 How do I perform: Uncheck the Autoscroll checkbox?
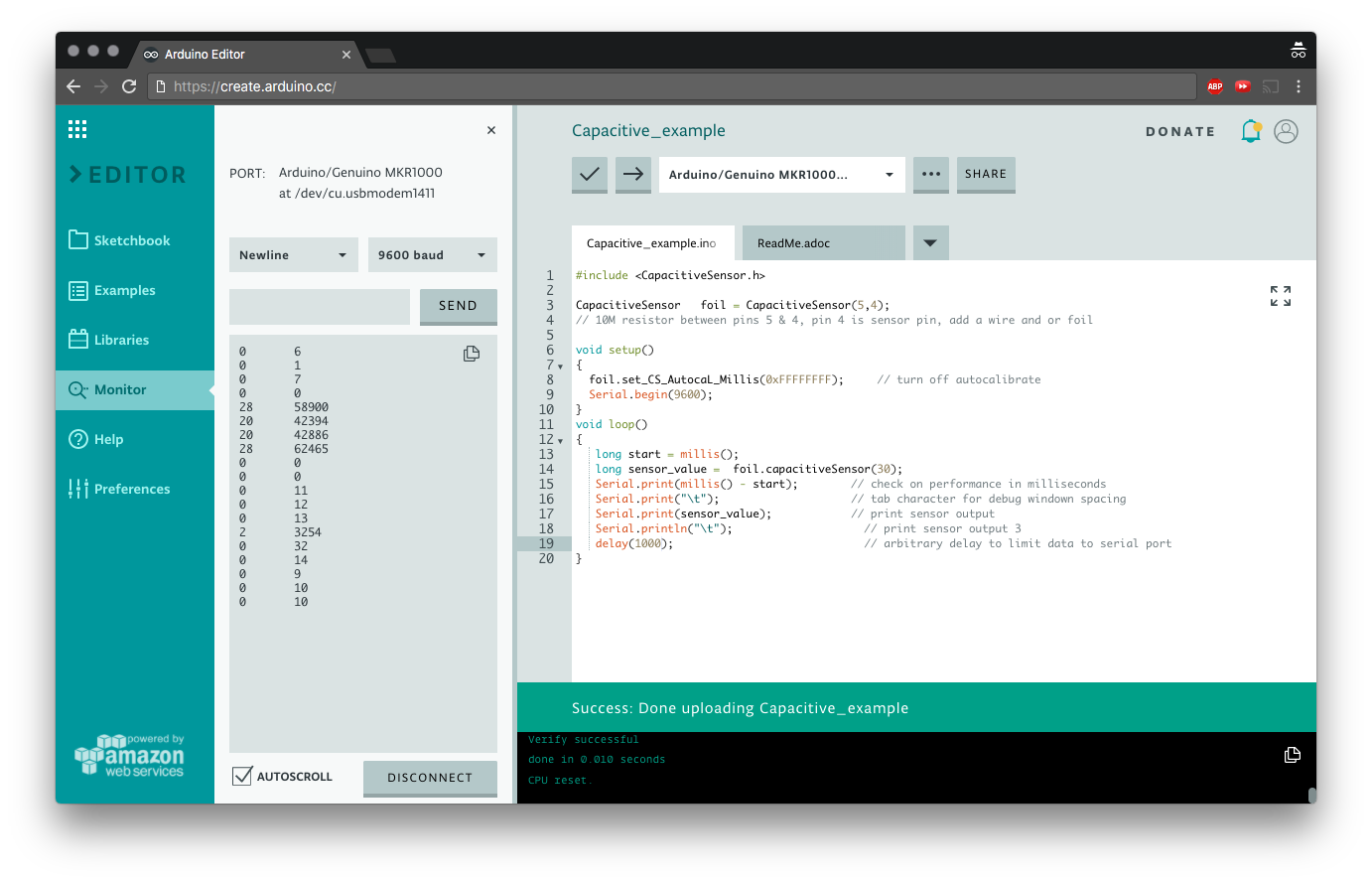point(242,777)
